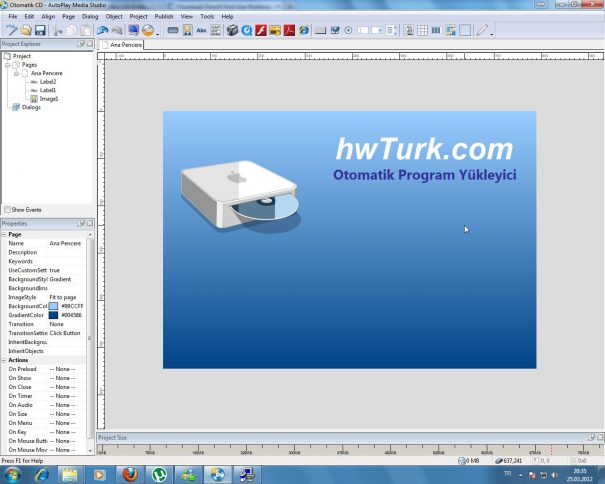The width and height of the screenshot is (605, 484).
Task: Open the Object menu
Action: (114, 17)
